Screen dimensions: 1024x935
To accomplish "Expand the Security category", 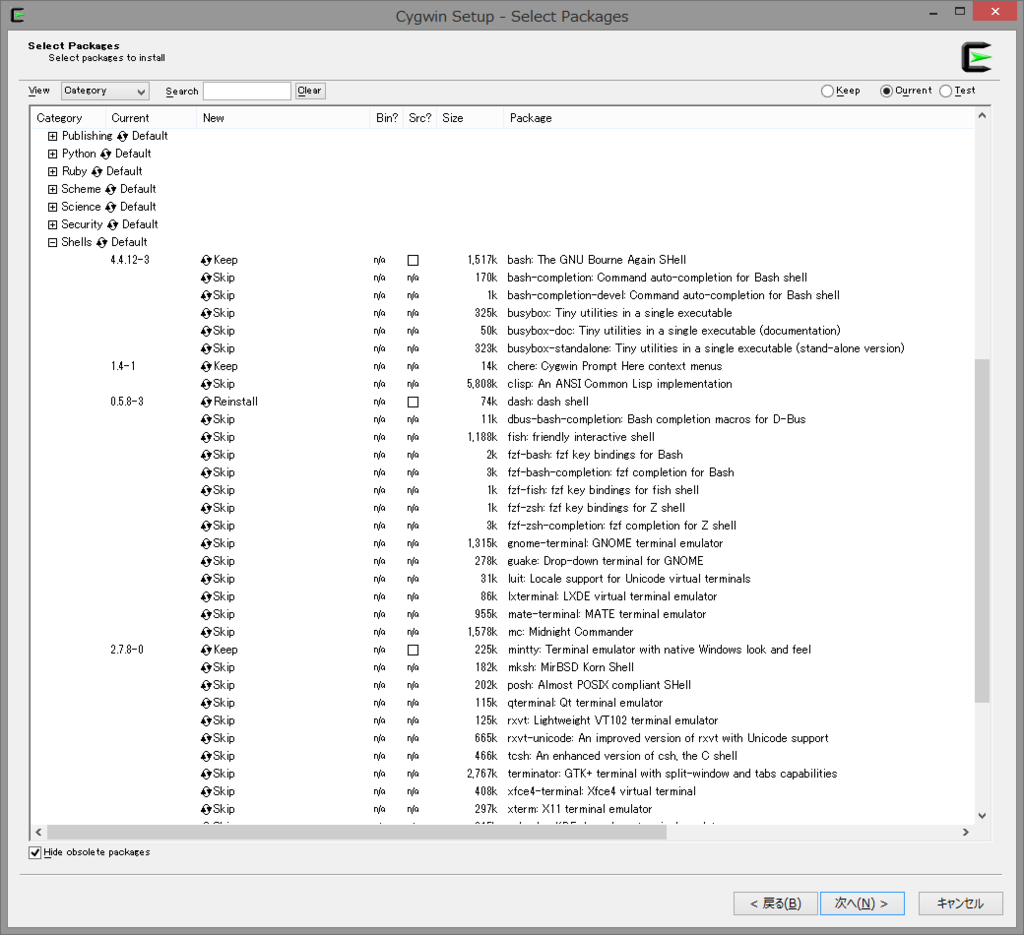I will 52,225.
